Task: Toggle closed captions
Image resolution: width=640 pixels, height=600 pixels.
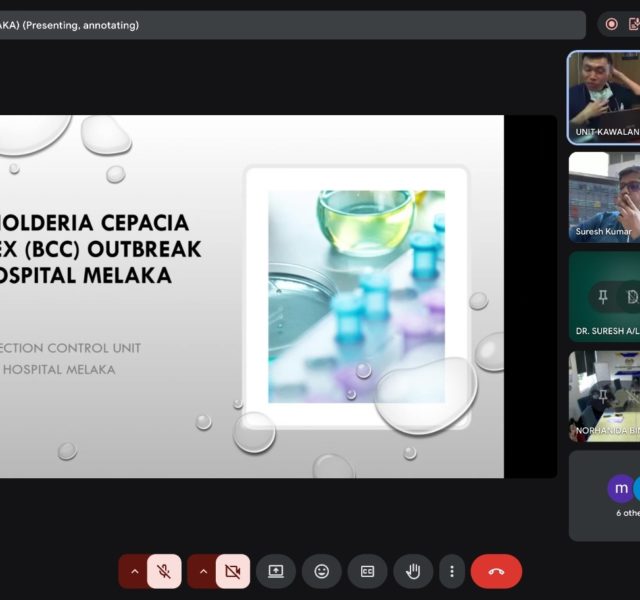Action: click(x=367, y=571)
